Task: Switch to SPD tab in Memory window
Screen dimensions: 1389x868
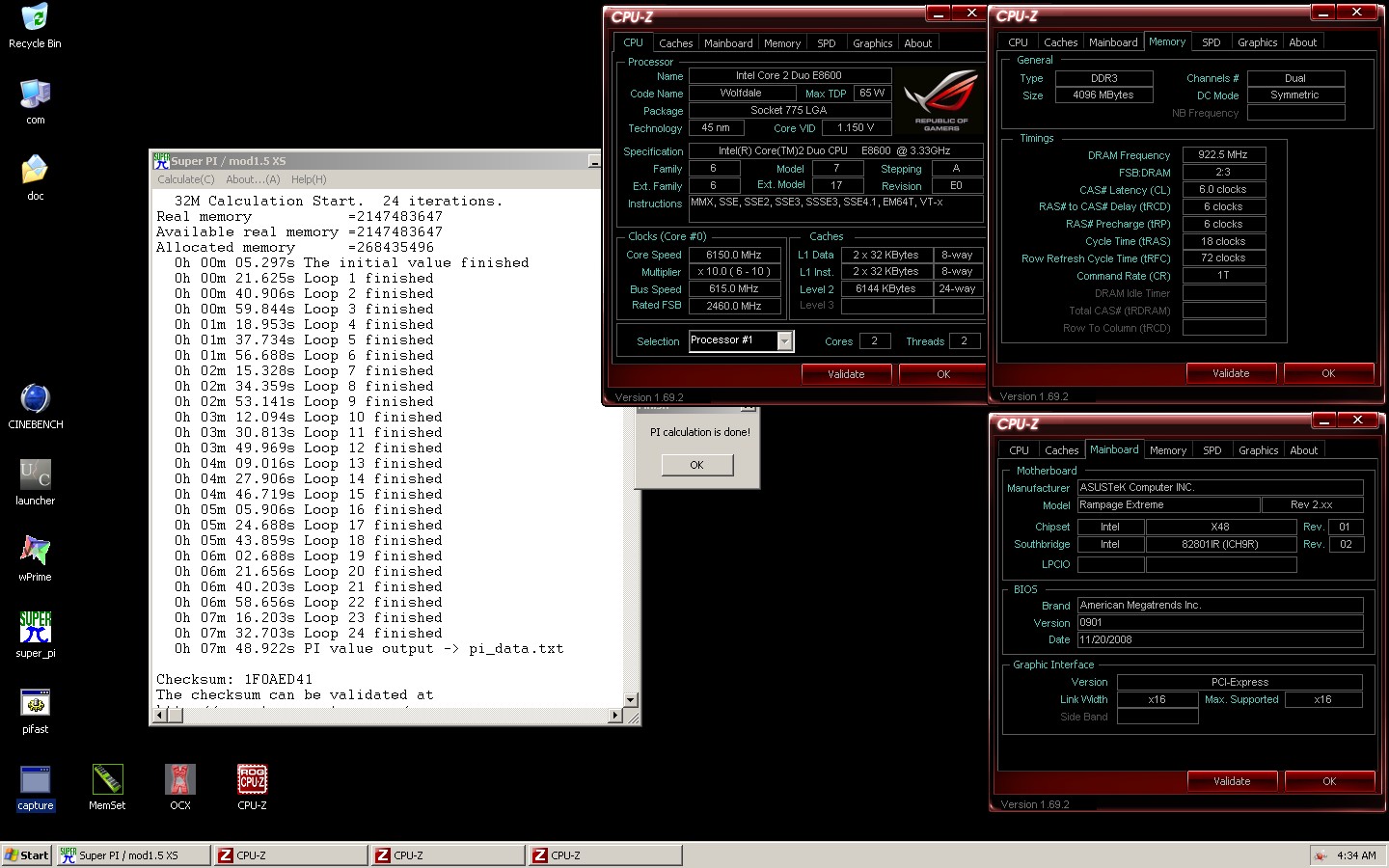Action: [1212, 42]
